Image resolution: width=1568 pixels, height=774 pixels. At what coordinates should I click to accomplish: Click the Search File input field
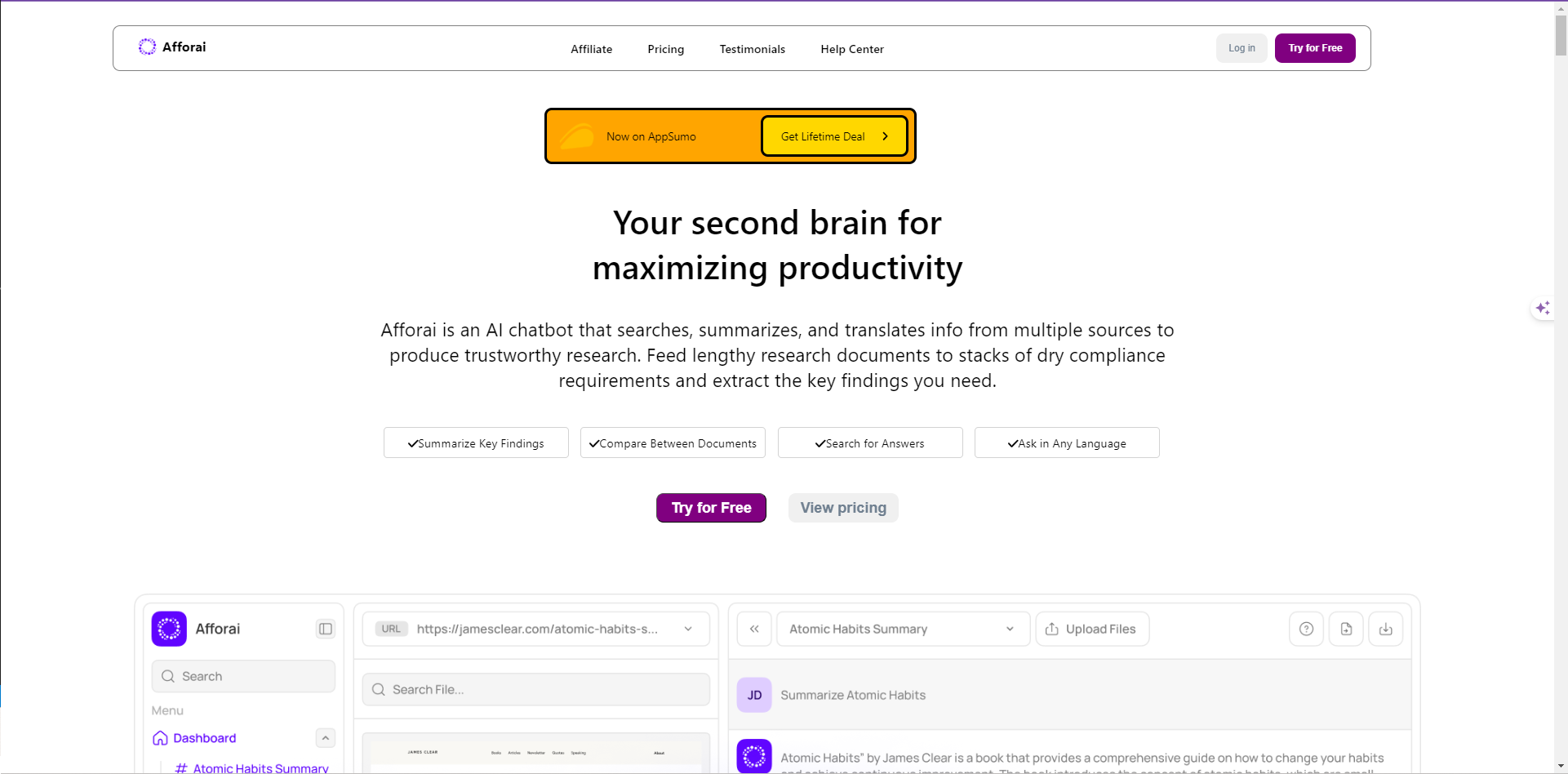tap(535, 689)
